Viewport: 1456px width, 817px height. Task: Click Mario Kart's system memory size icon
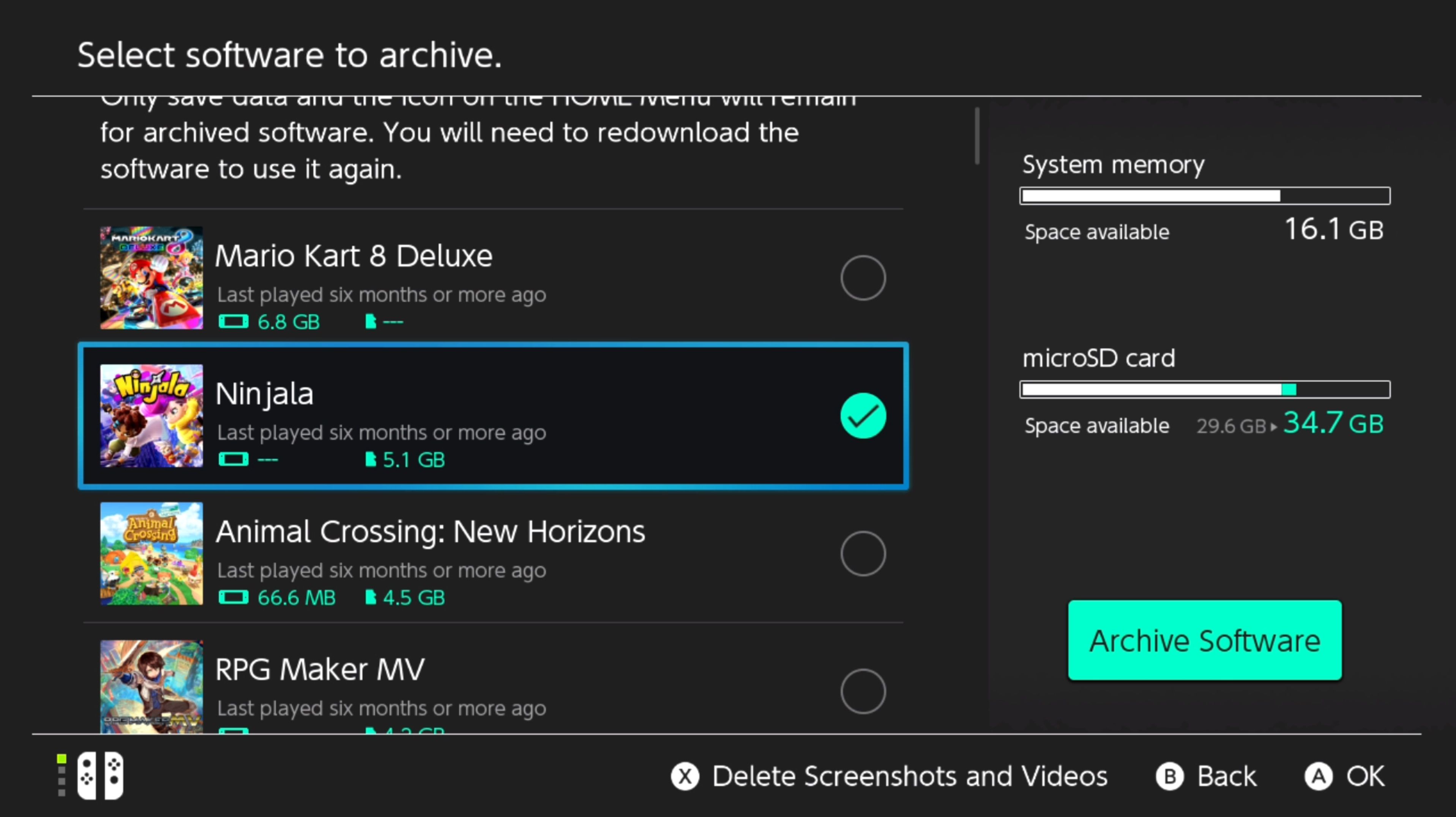(233, 322)
